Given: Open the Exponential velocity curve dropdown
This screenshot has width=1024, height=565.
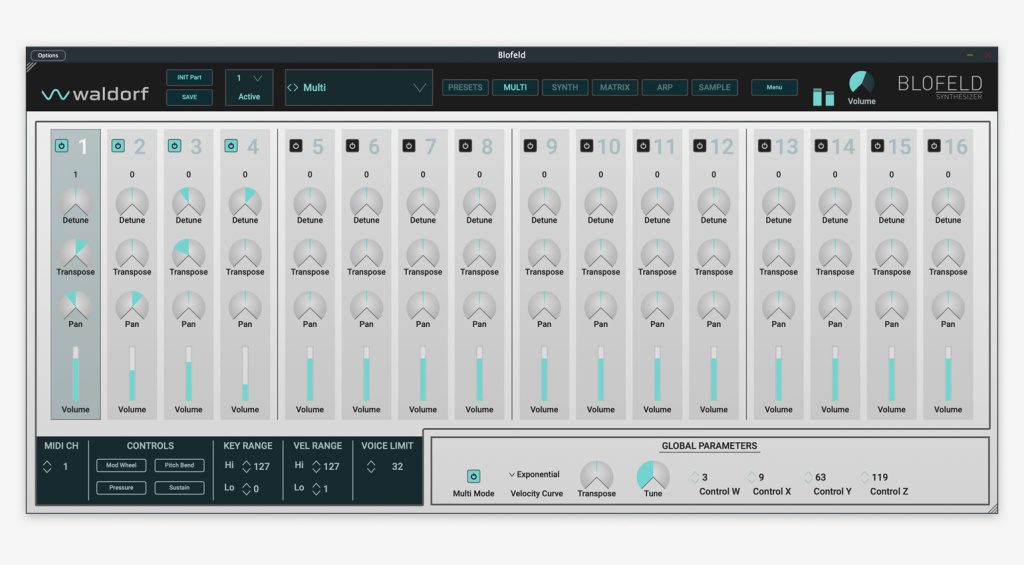Looking at the screenshot, I should click(x=534, y=474).
